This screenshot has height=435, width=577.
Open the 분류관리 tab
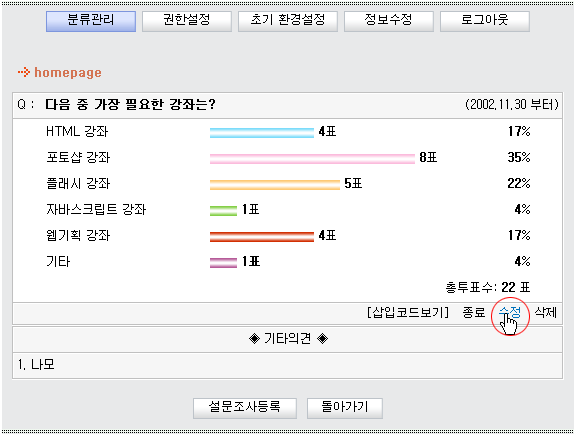pyautogui.click(x=91, y=21)
